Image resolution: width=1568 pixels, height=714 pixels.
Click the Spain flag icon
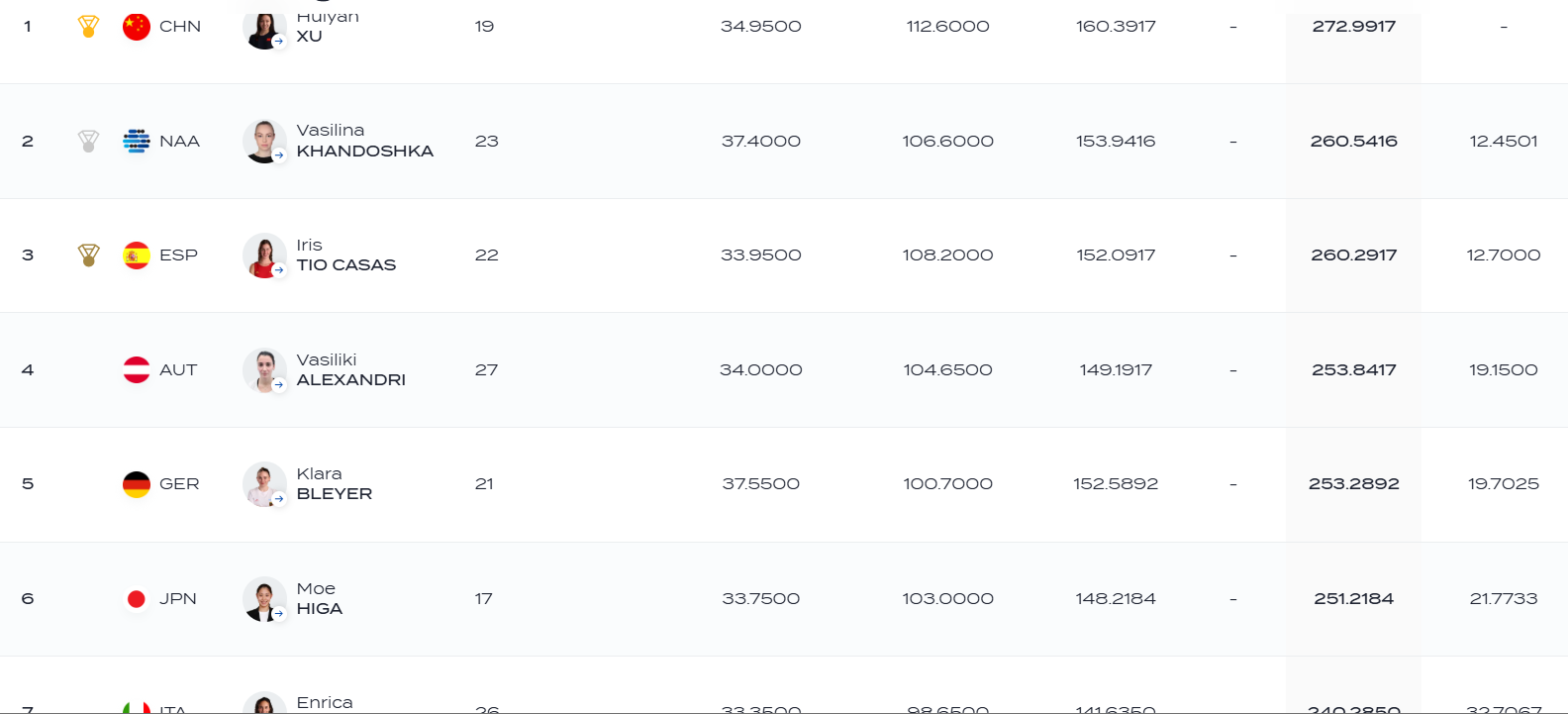coord(137,255)
